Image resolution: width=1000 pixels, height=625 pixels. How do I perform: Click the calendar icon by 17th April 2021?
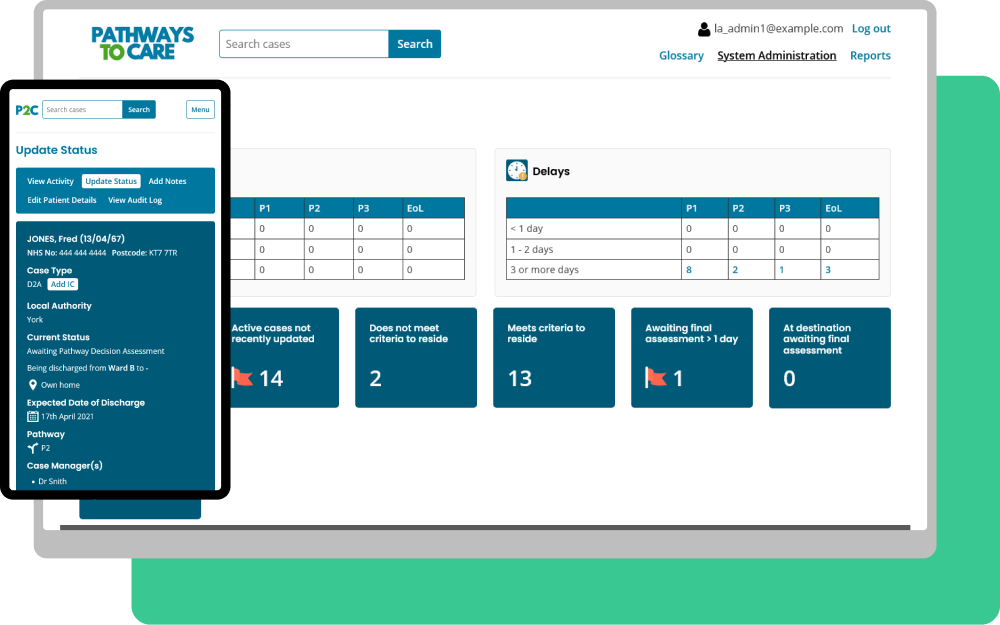(x=33, y=416)
